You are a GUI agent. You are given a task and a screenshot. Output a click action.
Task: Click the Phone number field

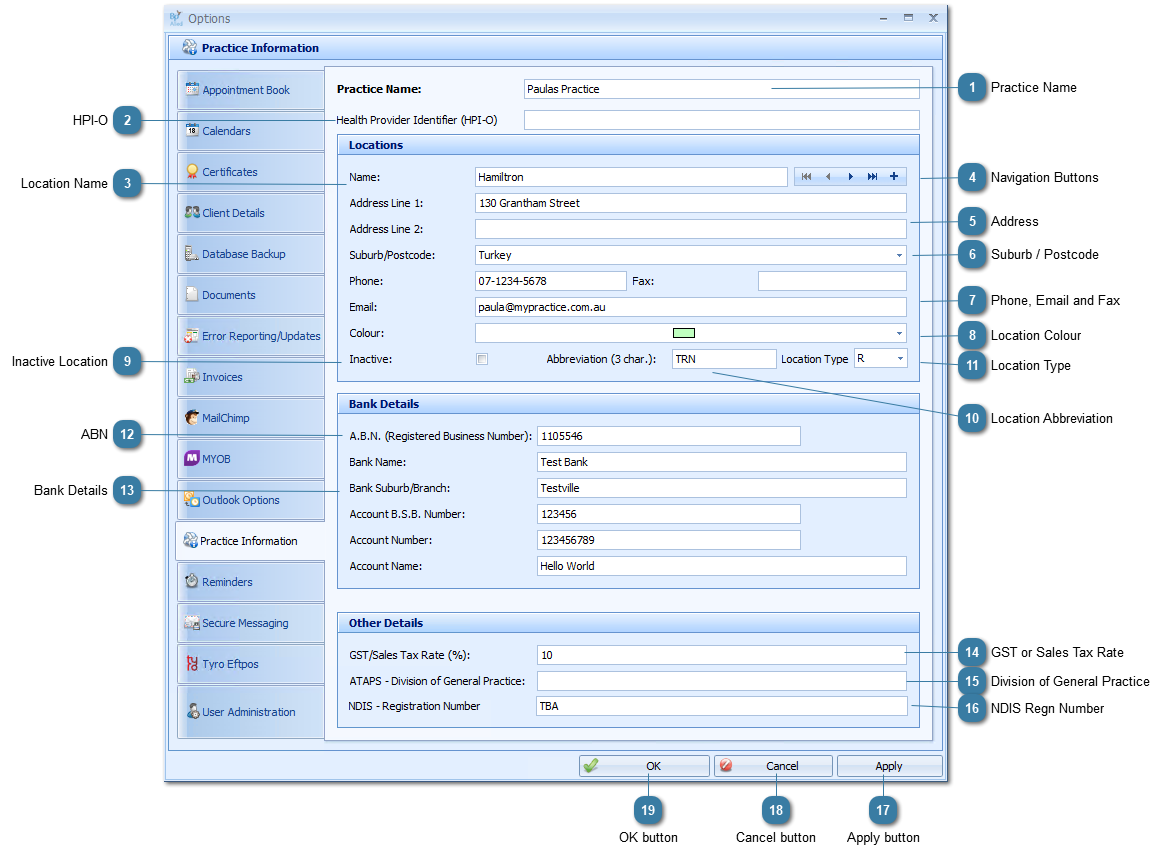[550, 281]
